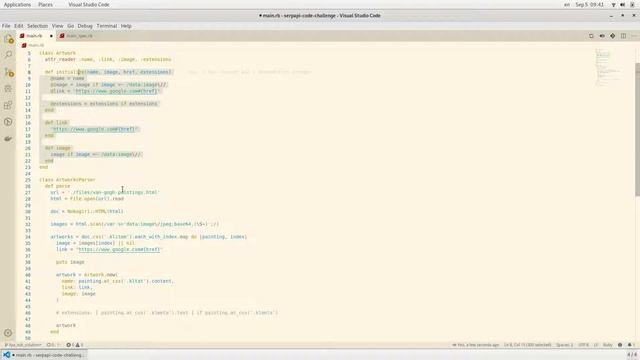Open errors and warnings count in status bar
Image resolution: width=640 pixels, height=360 pixels.
click(75, 345)
